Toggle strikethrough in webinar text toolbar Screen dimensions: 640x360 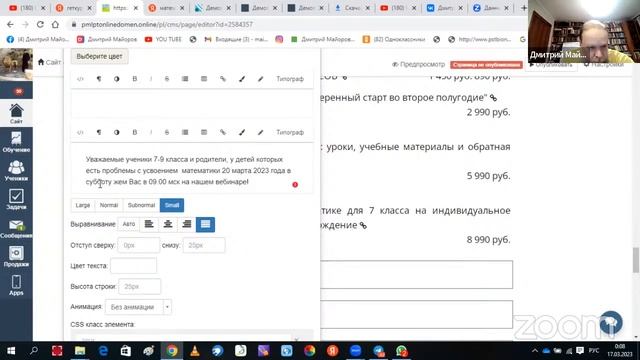click(167, 132)
